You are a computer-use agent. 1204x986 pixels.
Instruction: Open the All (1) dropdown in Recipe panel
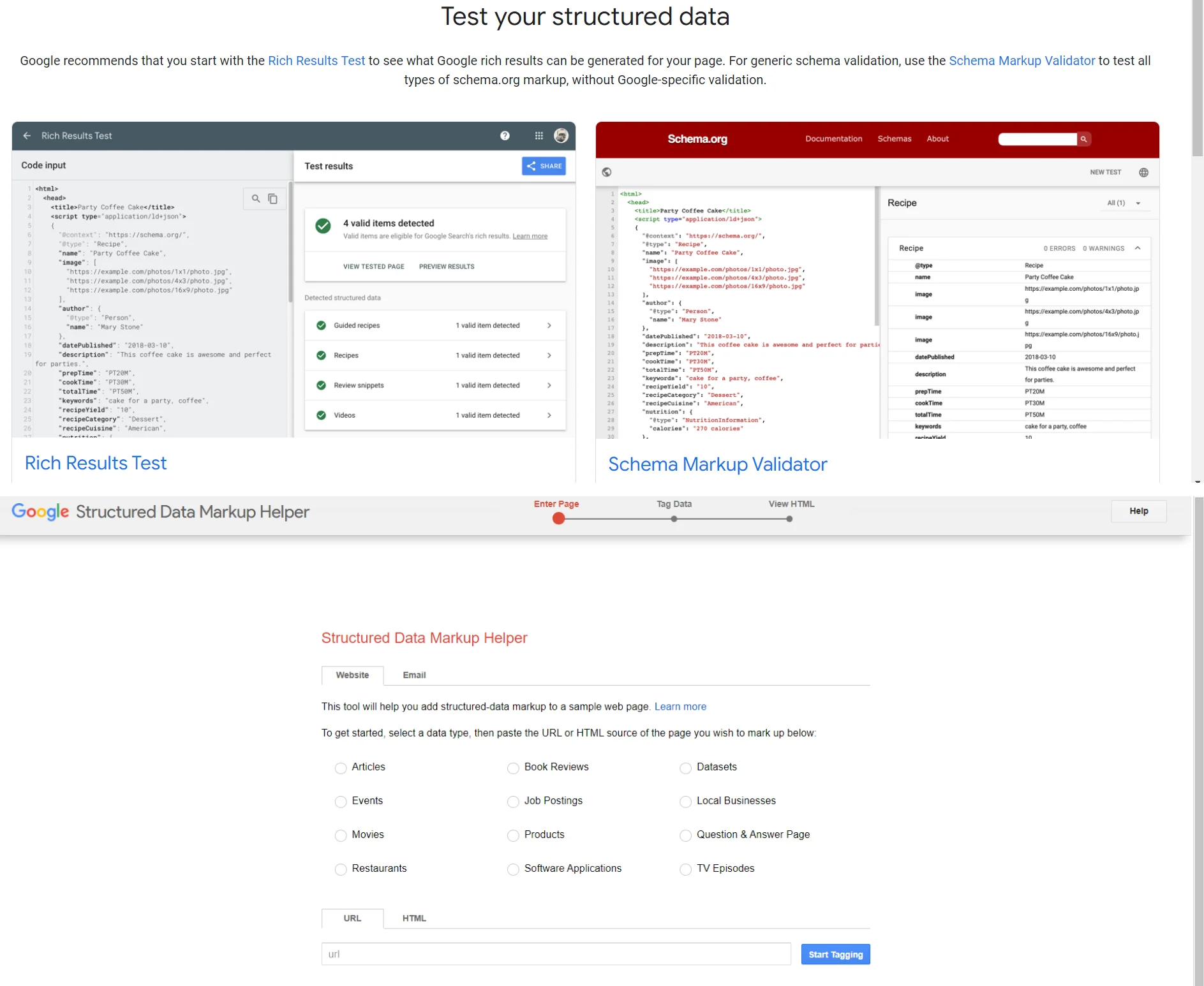1124,203
